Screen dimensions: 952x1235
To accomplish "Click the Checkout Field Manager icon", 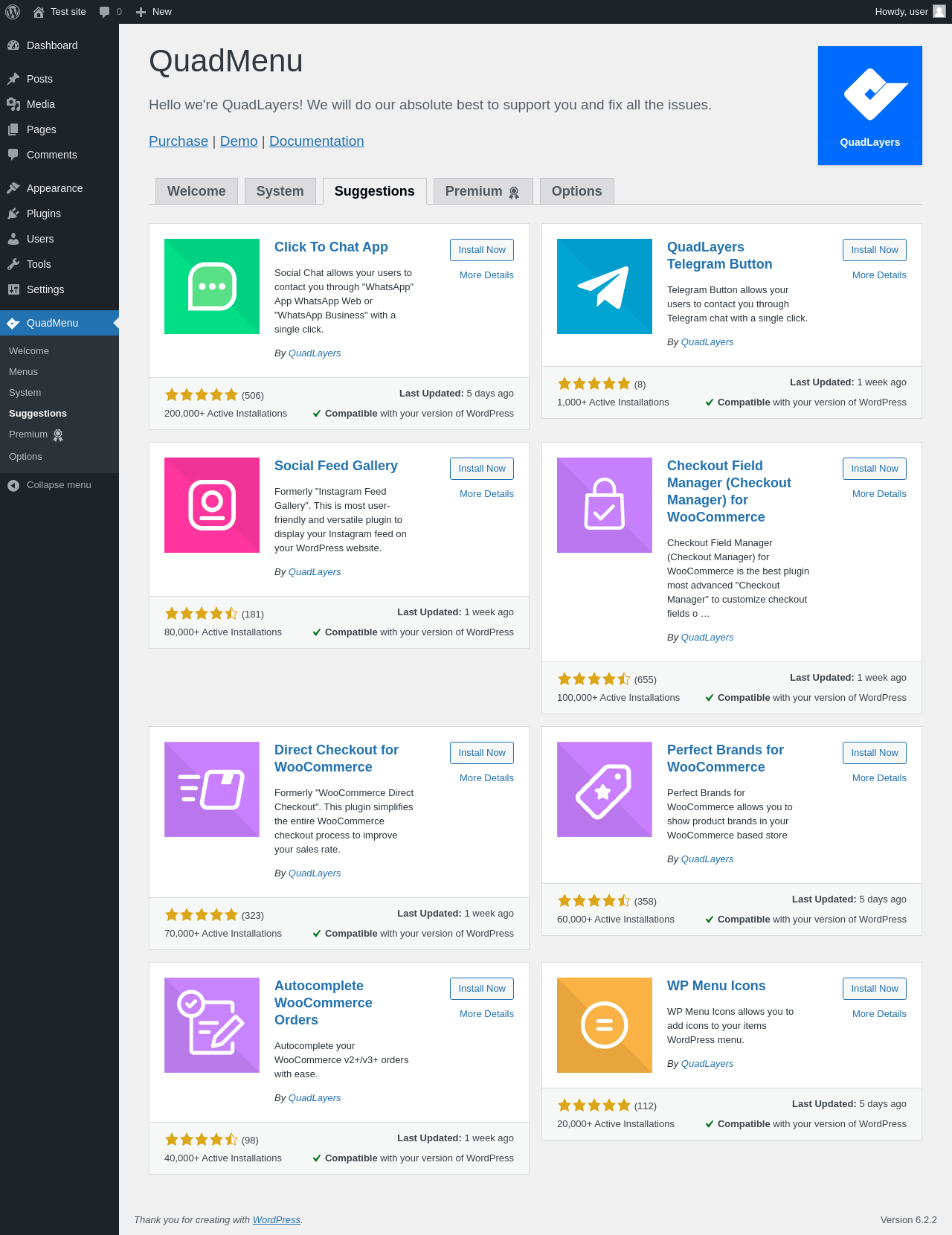I will (605, 505).
